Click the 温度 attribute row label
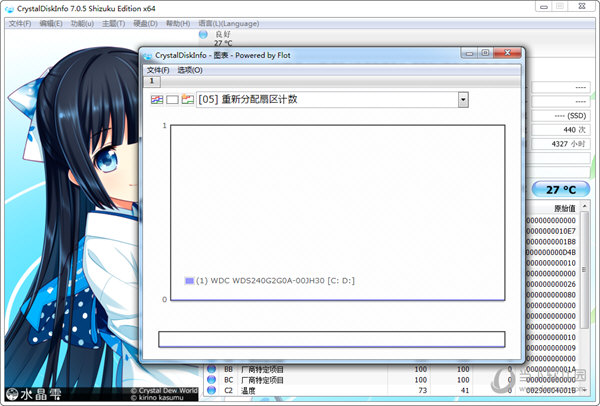This screenshot has width=600, height=406. (x=248, y=391)
